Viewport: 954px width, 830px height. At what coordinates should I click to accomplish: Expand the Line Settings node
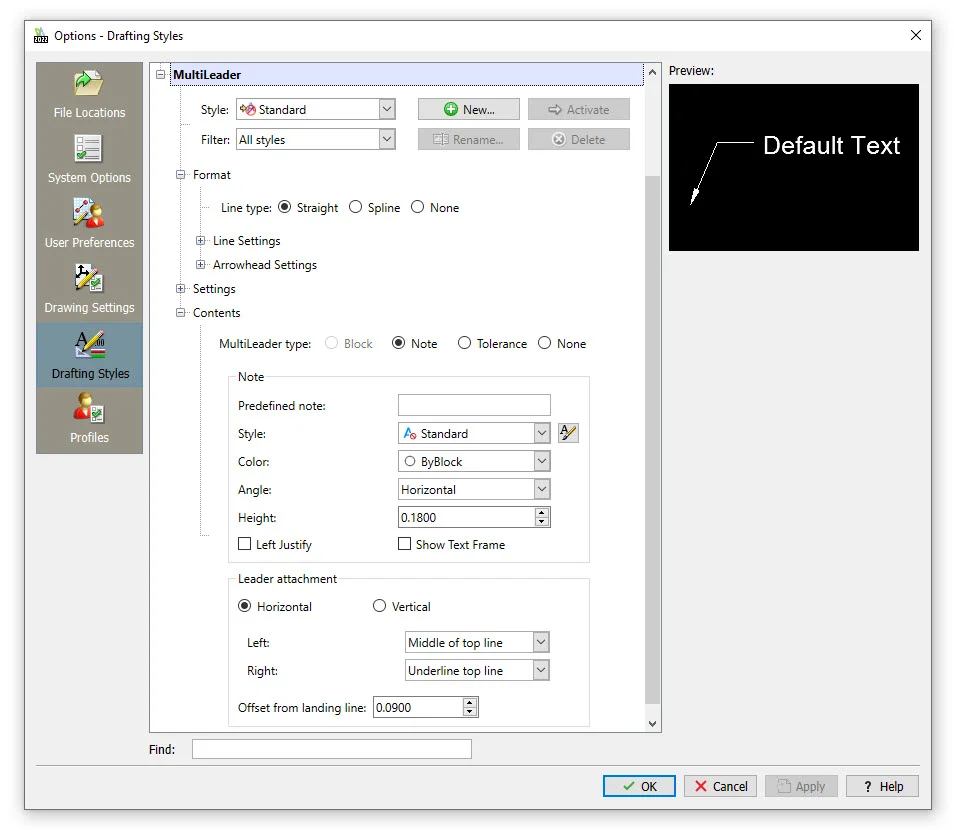coord(201,241)
